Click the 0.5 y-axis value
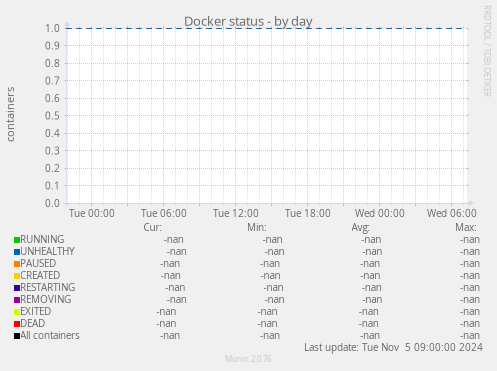 52,116
